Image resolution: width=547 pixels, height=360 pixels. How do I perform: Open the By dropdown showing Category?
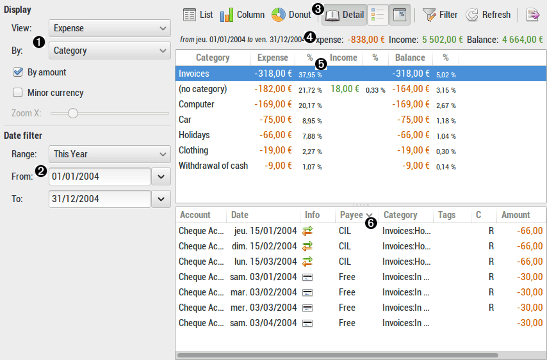point(110,51)
